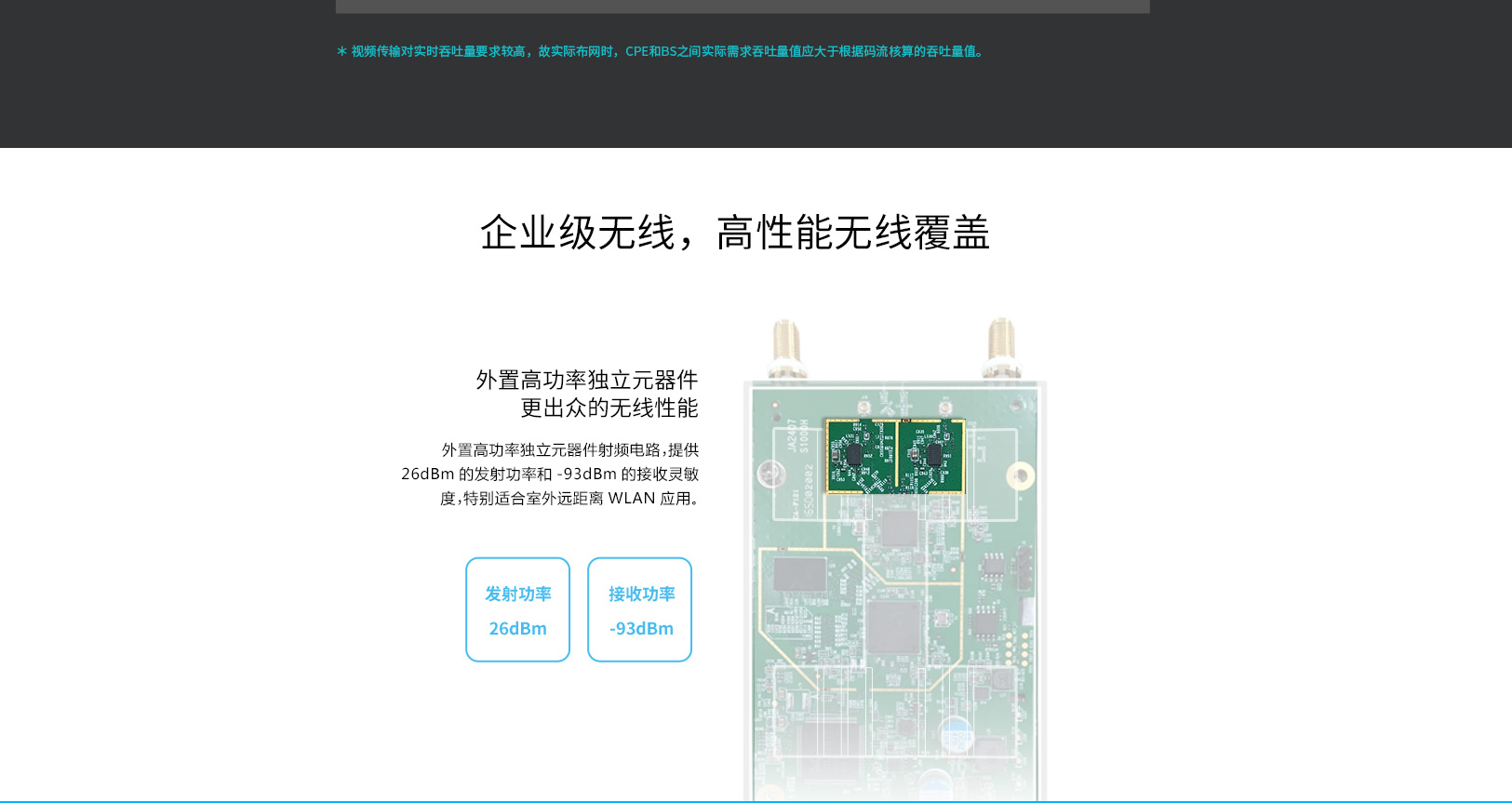Click the highlighted green RF module on board
1512x803 pixels.
tap(895, 456)
